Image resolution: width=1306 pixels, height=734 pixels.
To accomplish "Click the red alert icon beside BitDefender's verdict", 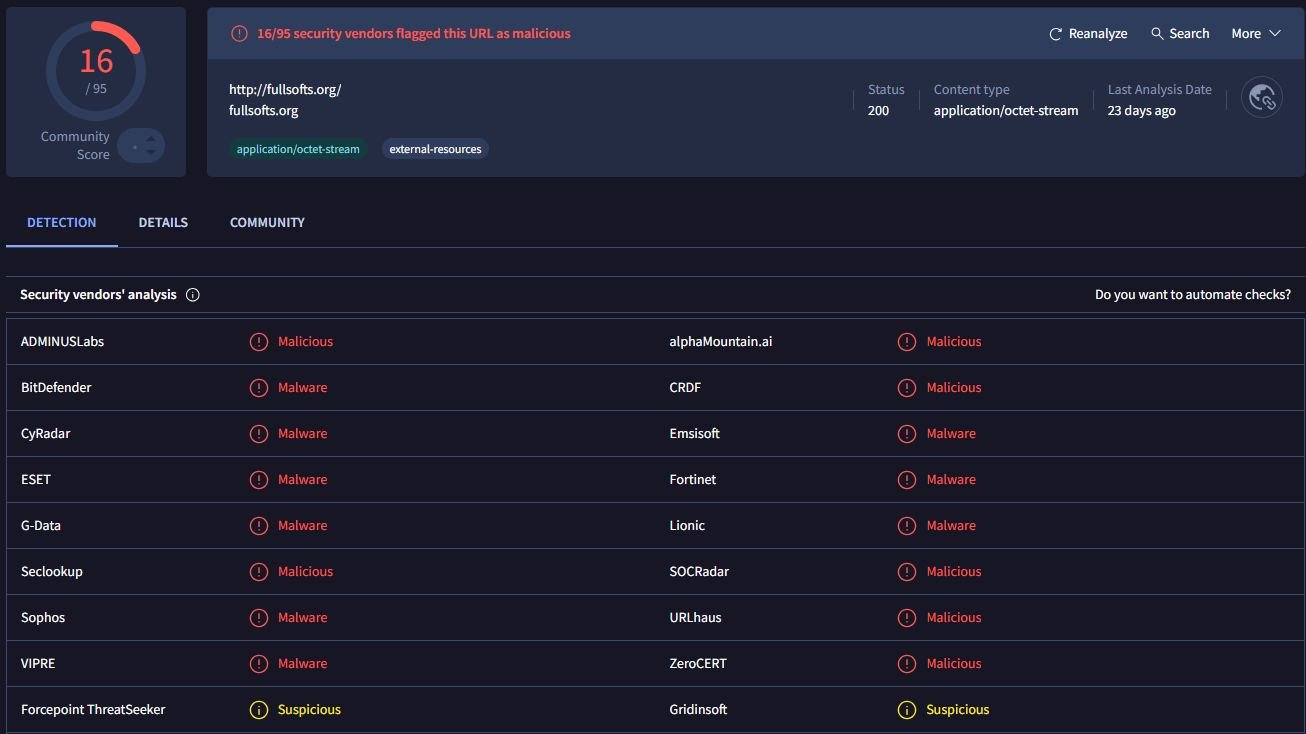I will pyautogui.click(x=259, y=388).
